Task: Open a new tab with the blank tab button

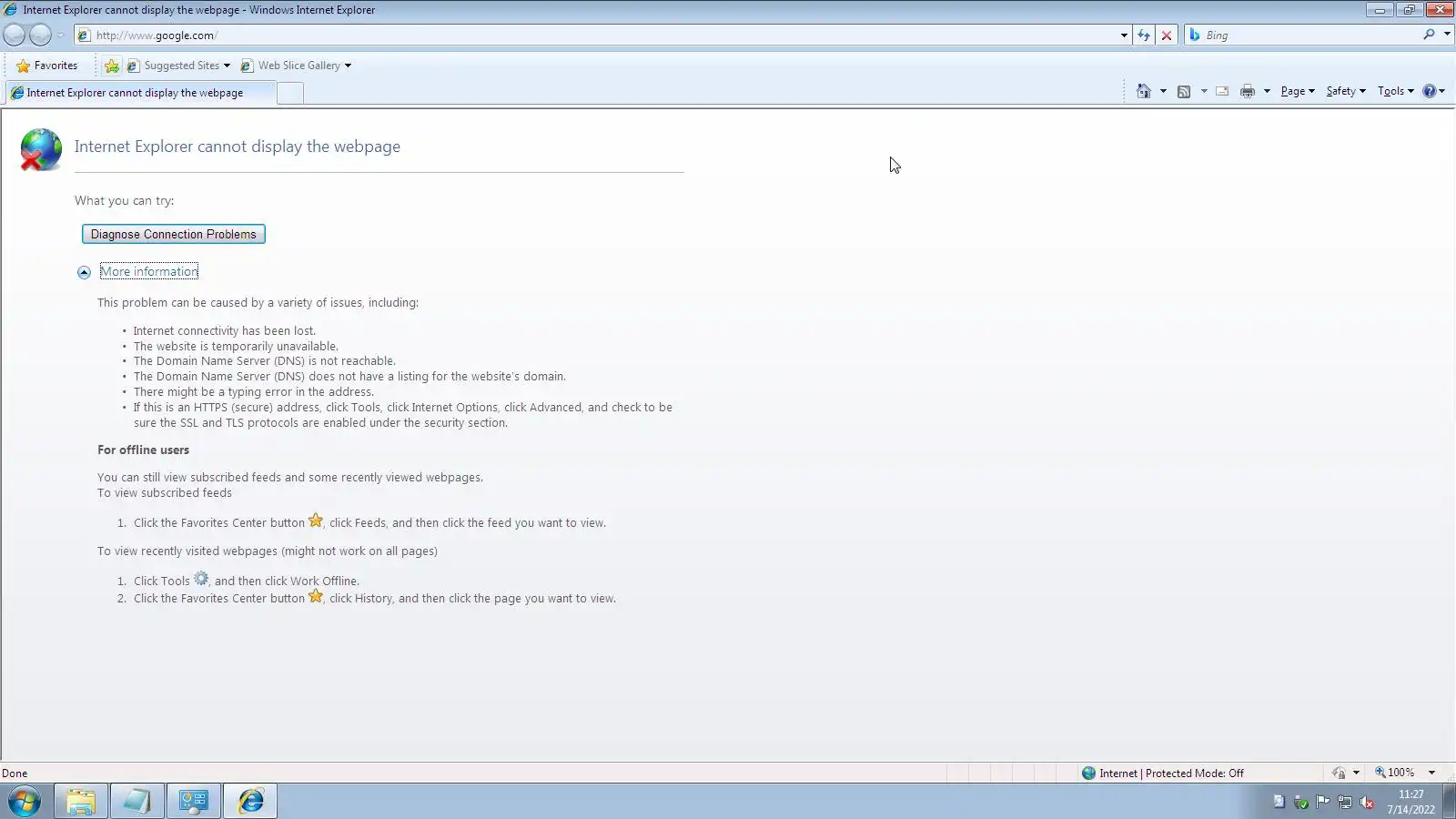Action: click(289, 93)
